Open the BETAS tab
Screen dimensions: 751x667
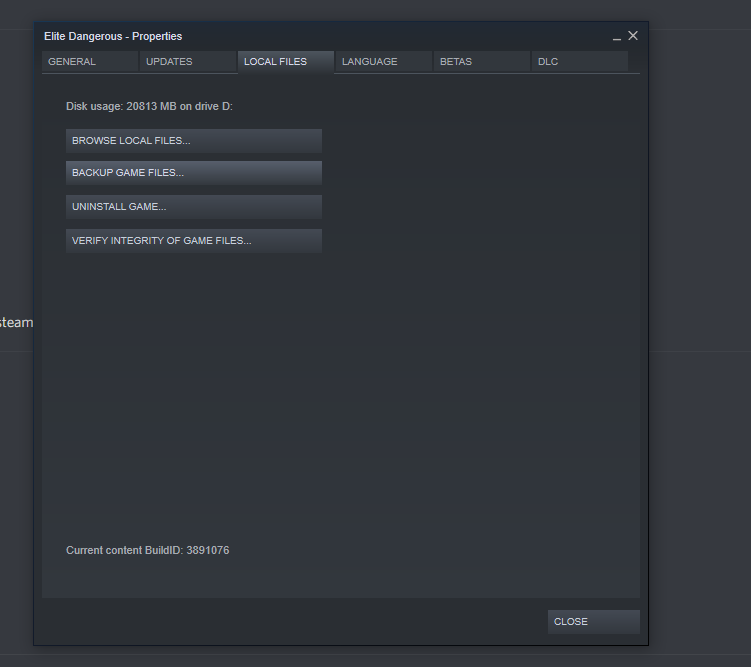(x=482, y=62)
